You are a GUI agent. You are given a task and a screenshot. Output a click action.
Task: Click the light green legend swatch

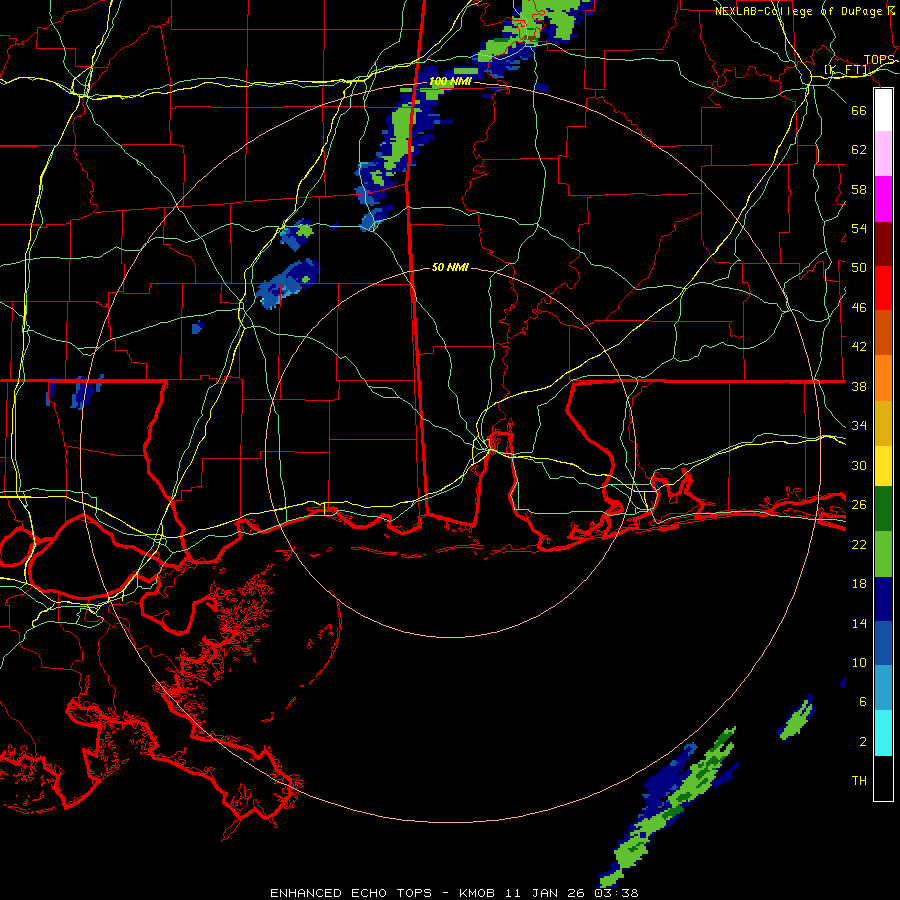883,554
